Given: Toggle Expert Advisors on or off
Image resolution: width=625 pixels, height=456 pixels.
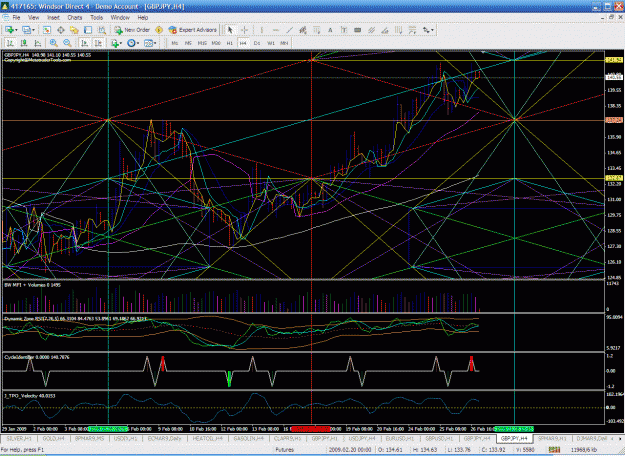Looking at the screenshot, I should click(x=193, y=30).
